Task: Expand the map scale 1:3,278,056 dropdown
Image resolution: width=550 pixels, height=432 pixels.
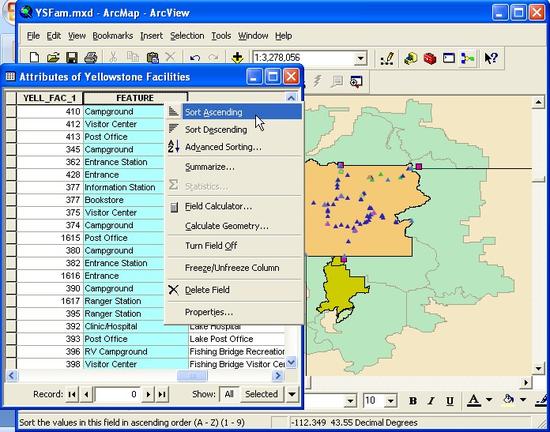Action: point(361,58)
